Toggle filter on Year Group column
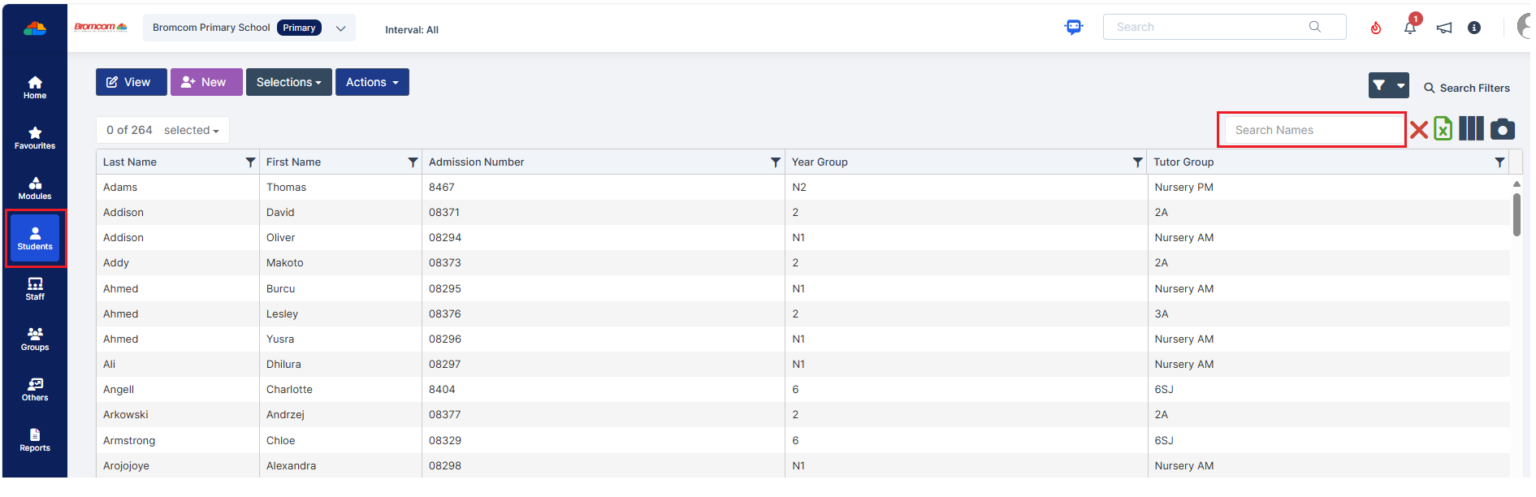This screenshot has height=497, width=1536. point(1137,162)
